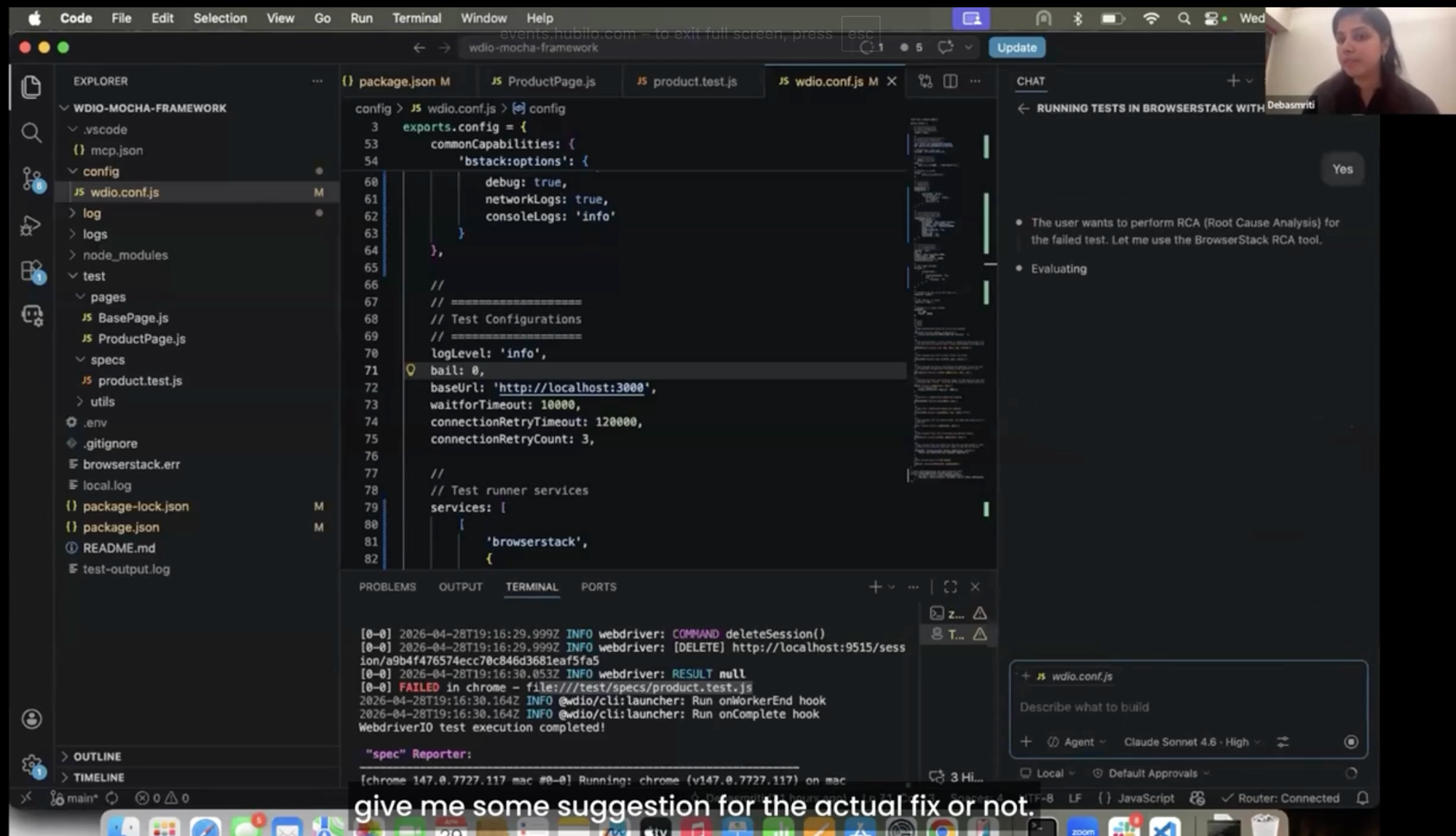Click the main branch in status bar
1456x836 pixels.
[x=73, y=798]
